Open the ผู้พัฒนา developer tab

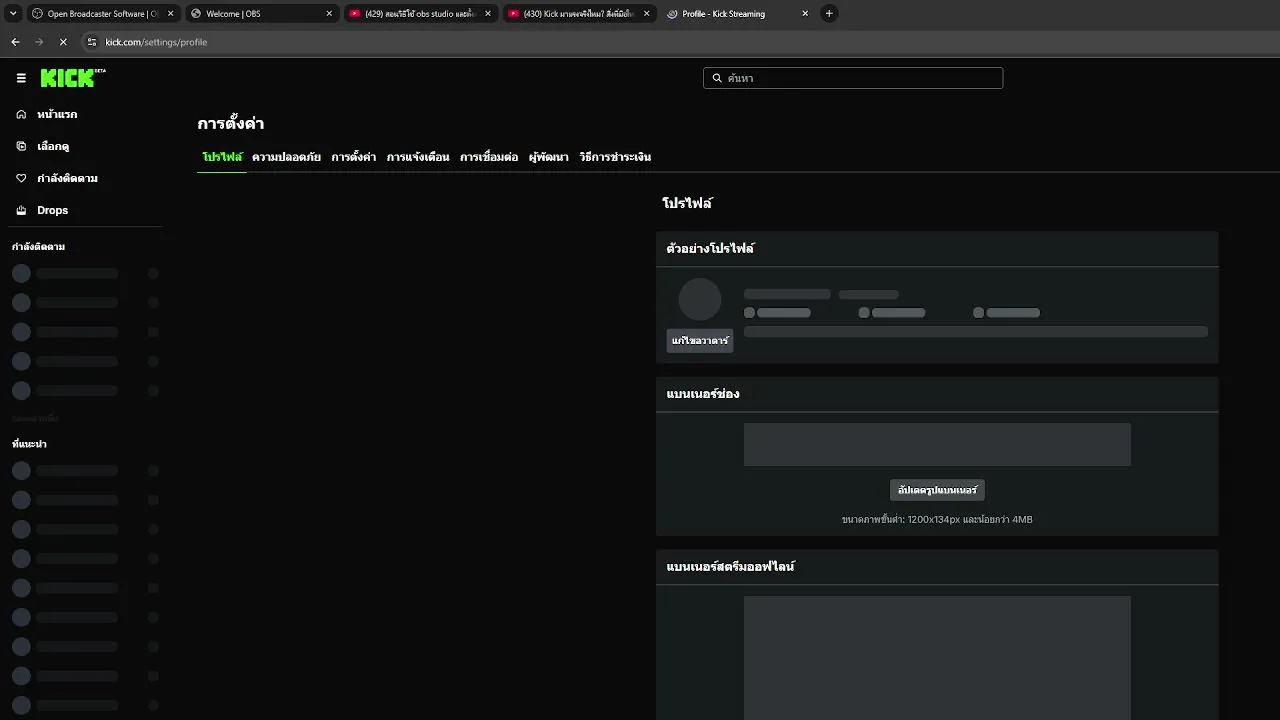pos(548,157)
